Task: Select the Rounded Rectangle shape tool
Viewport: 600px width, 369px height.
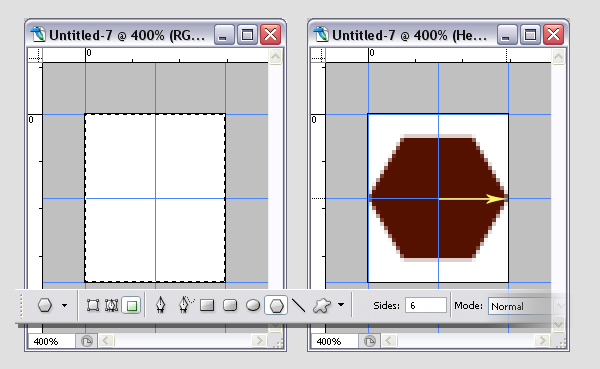Action: pyautogui.click(x=230, y=305)
